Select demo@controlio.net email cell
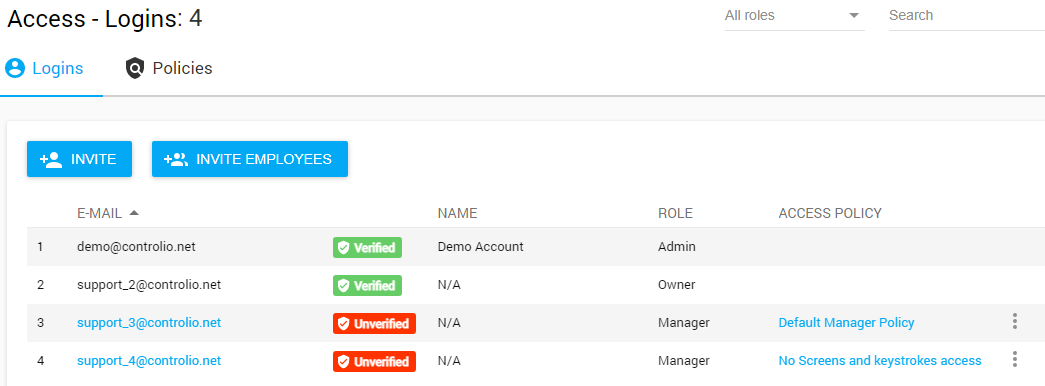The width and height of the screenshot is (1045, 386). click(x=136, y=247)
